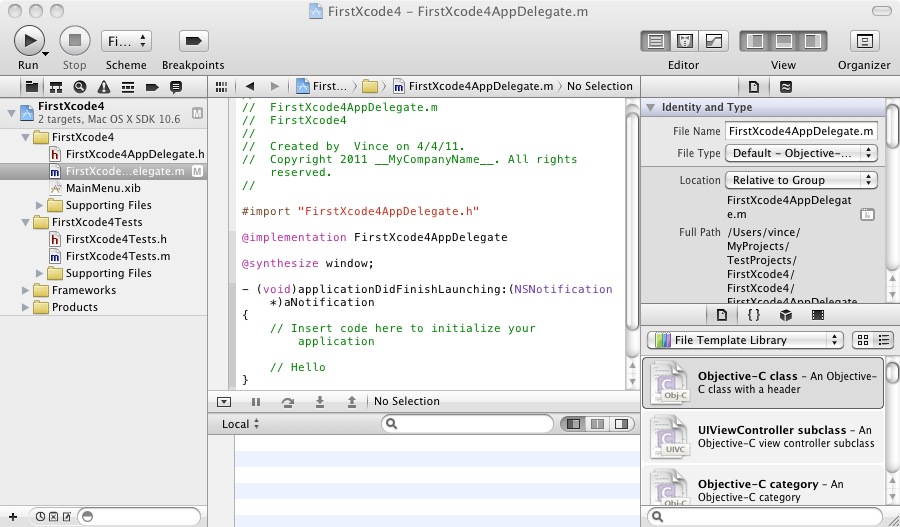900x527 pixels.
Task: Open the File Template Library selector
Action: tap(745, 340)
